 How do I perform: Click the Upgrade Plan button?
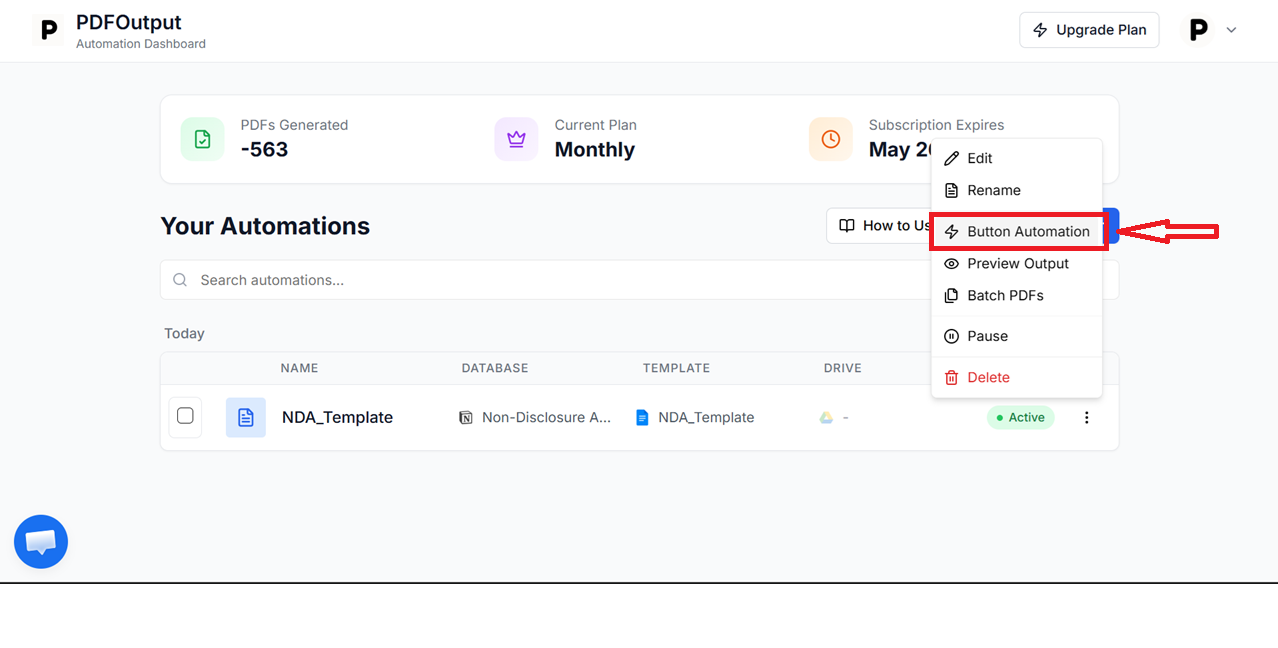pyautogui.click(x=1089, y=30)
